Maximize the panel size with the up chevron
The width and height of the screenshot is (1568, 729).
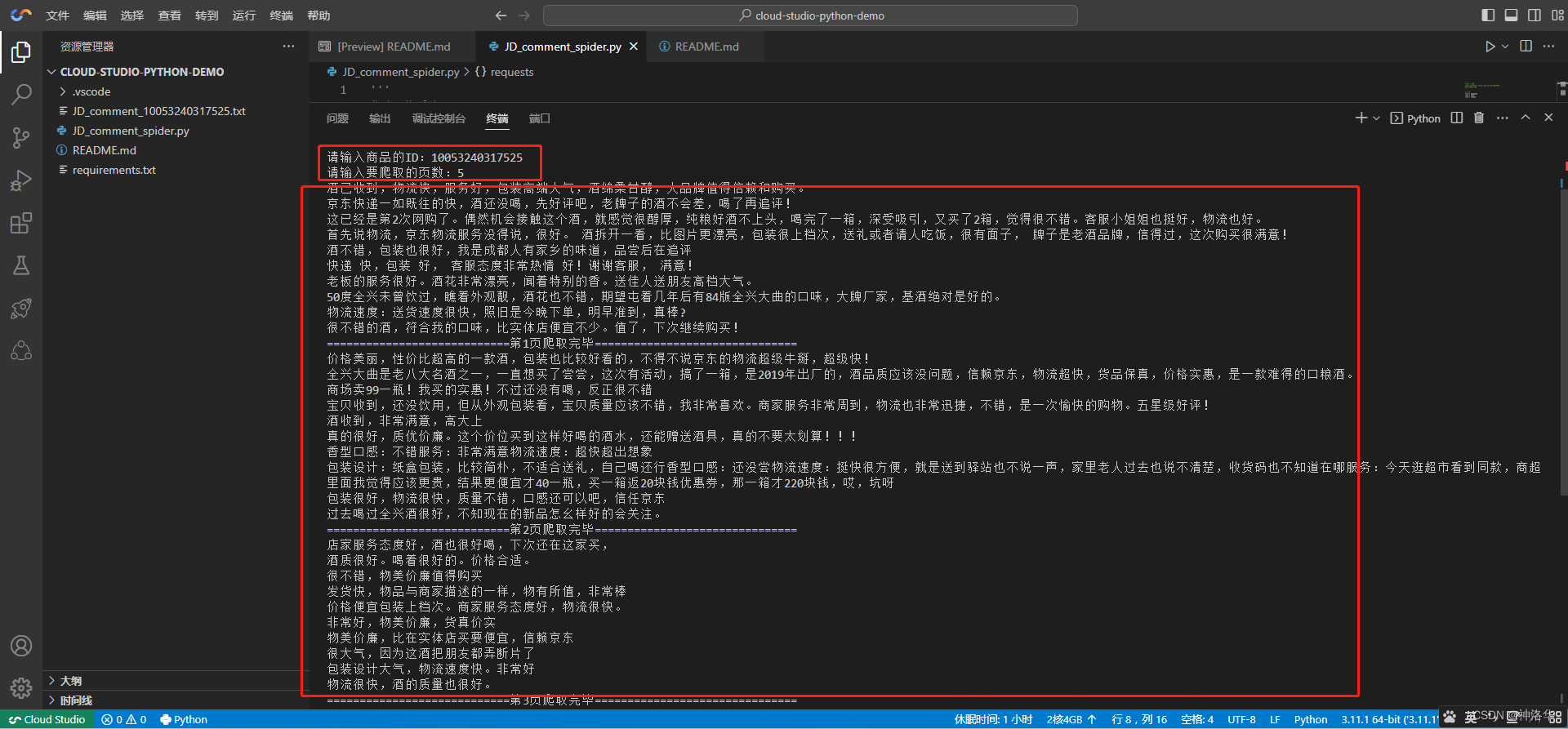click(x=1526, y=118)
